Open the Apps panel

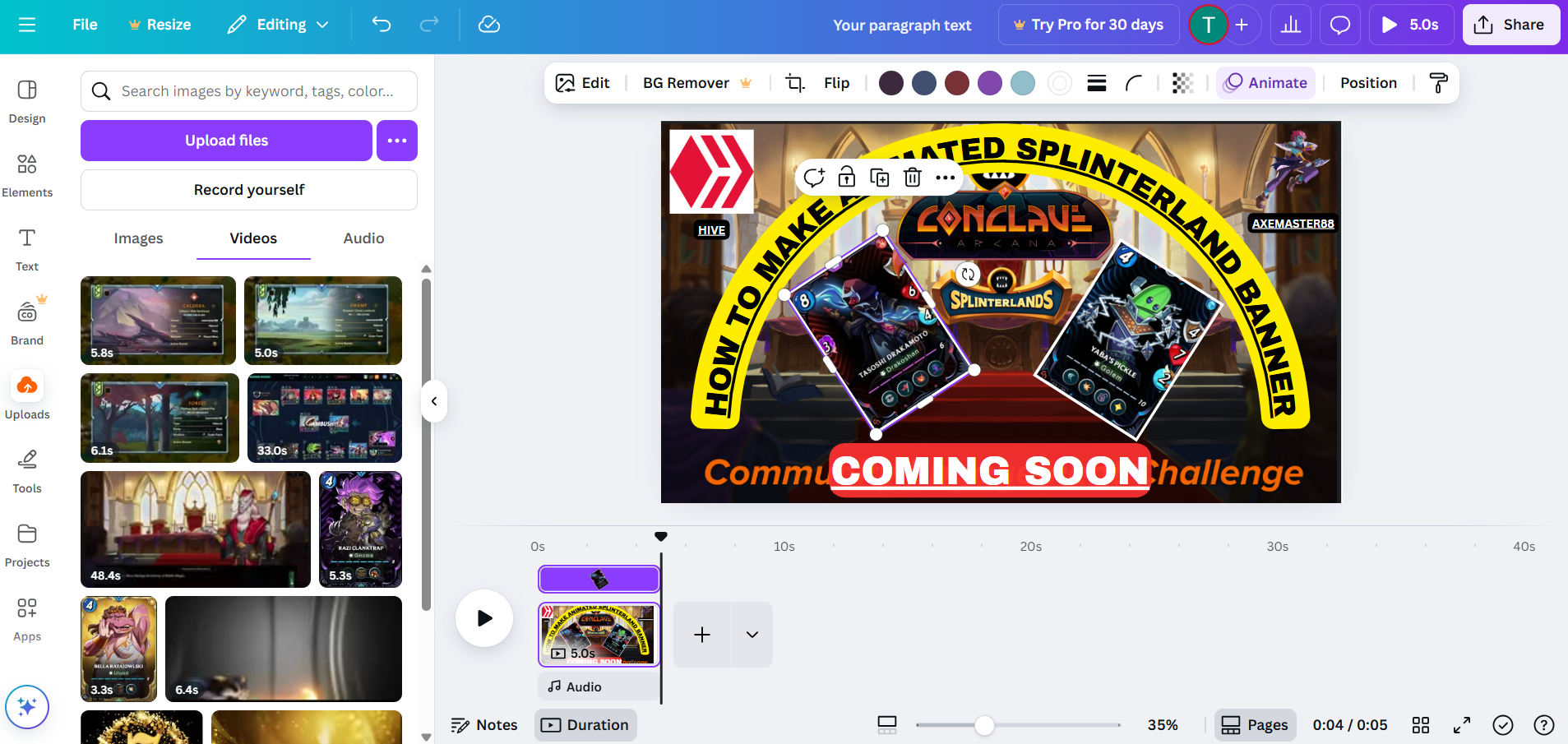[x=27, y=619]
